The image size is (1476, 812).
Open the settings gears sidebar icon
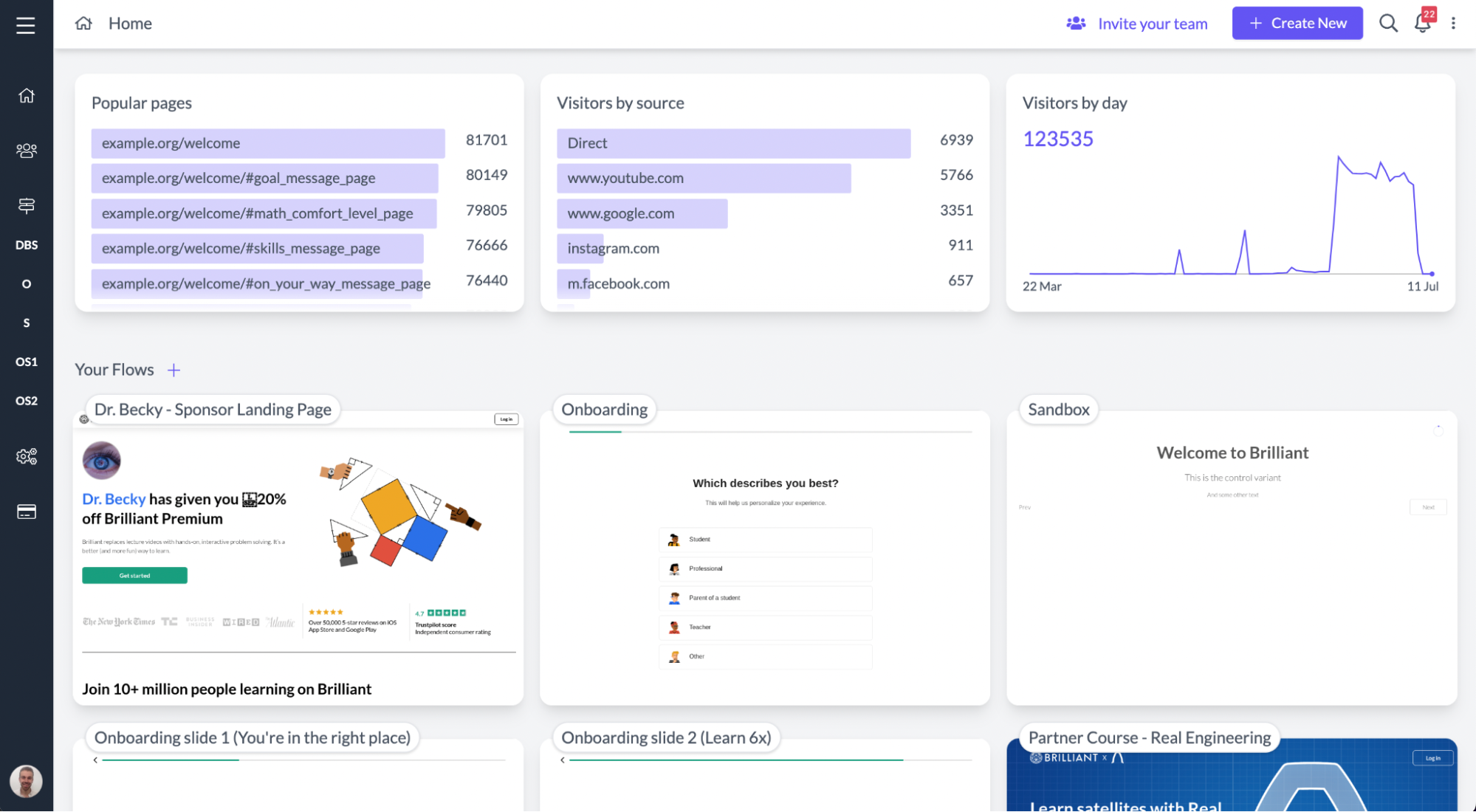tap(27, 457)
